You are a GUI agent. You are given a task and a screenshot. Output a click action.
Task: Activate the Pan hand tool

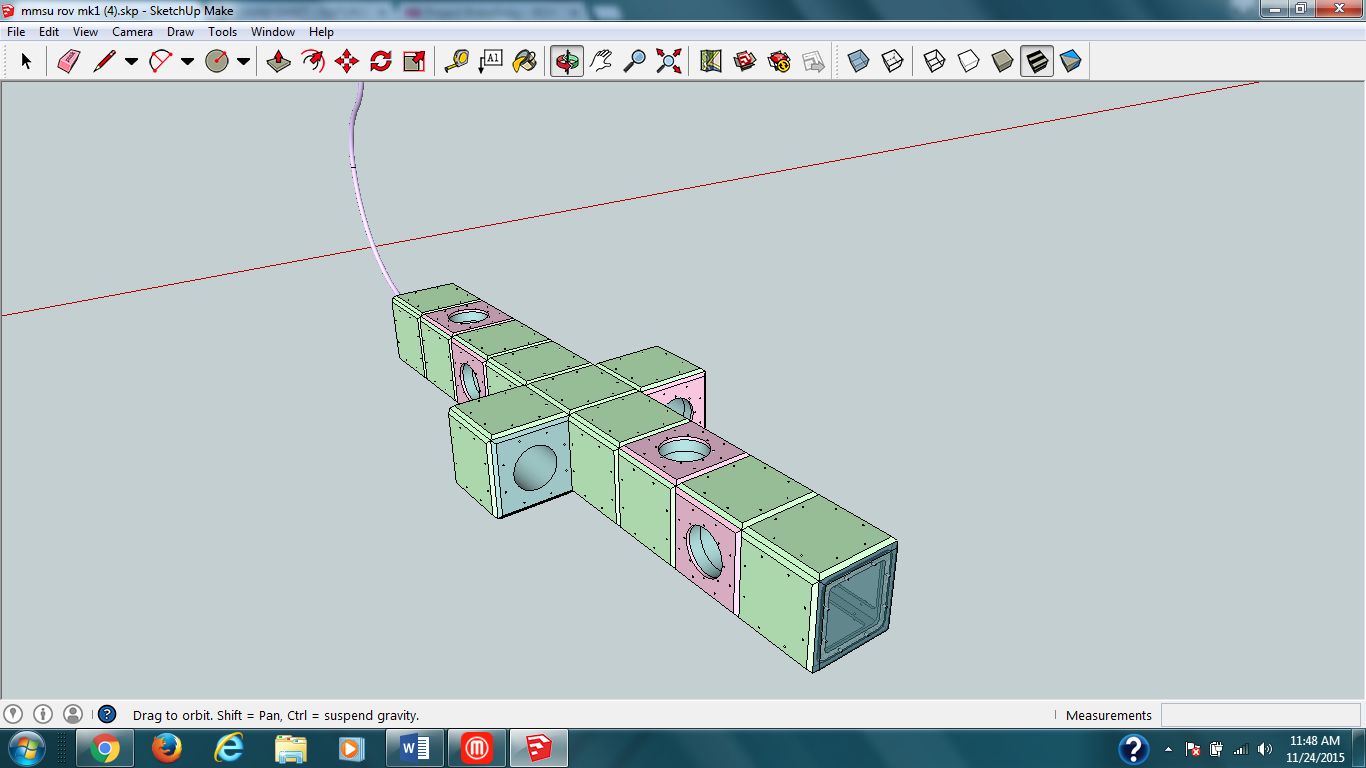click(x=601, y=62)
